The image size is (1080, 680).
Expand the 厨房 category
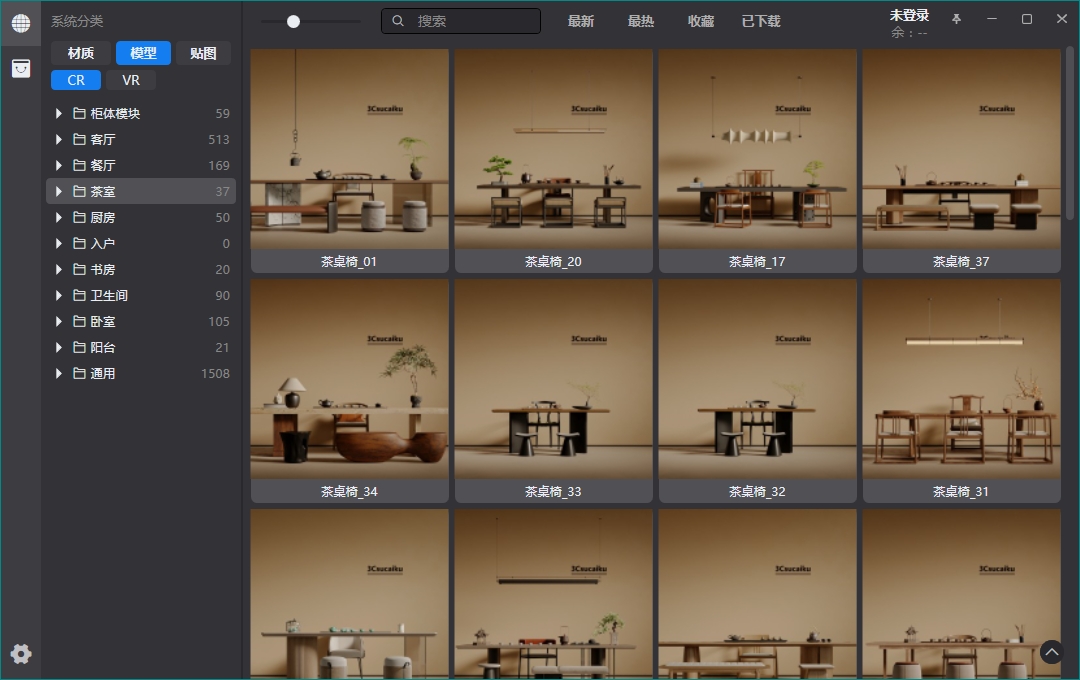[59, 218]
